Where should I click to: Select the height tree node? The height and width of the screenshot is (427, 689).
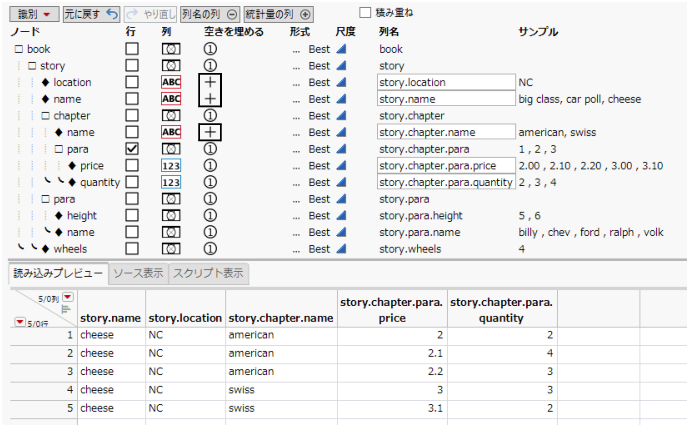tap(82, 216)
